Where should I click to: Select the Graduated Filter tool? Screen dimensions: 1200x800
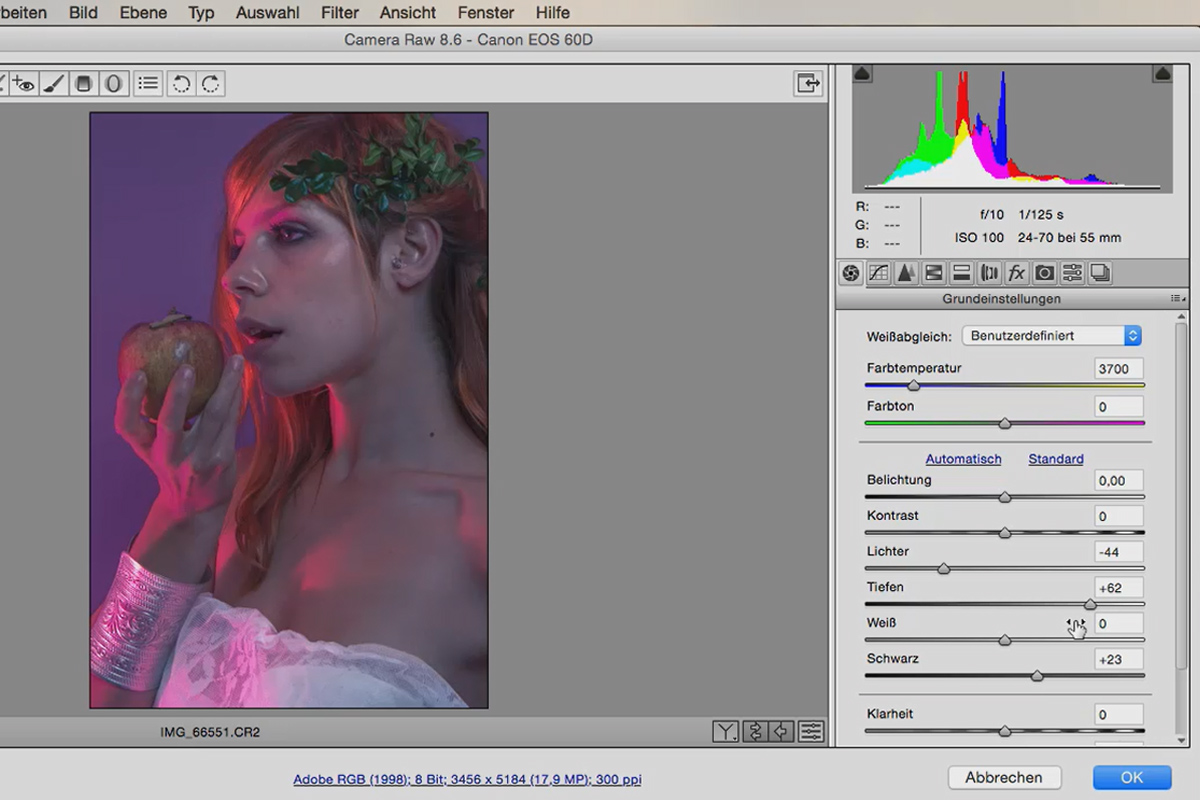(84, 84)
